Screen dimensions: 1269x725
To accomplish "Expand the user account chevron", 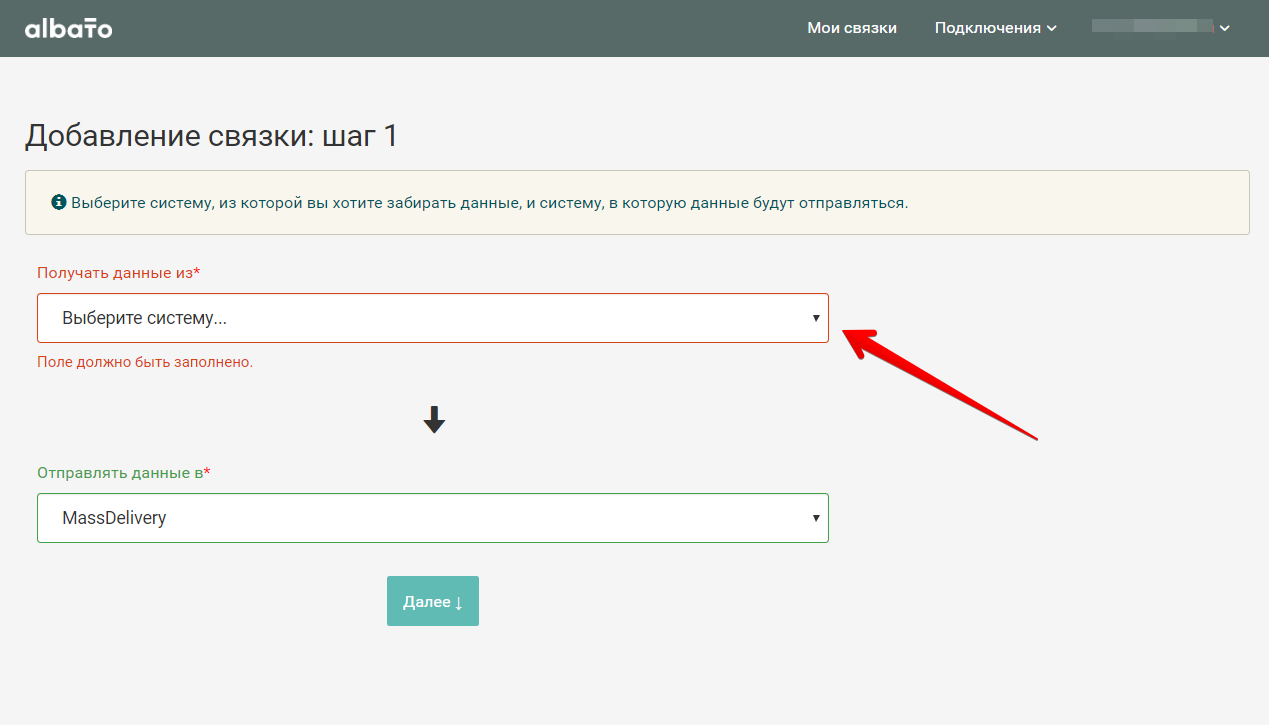I will pos(1225,28).
